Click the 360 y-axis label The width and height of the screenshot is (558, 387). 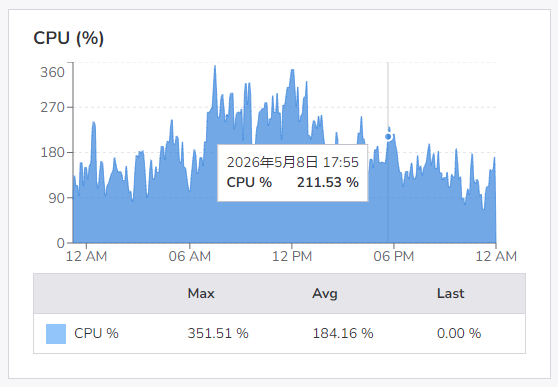pos(52,72)
